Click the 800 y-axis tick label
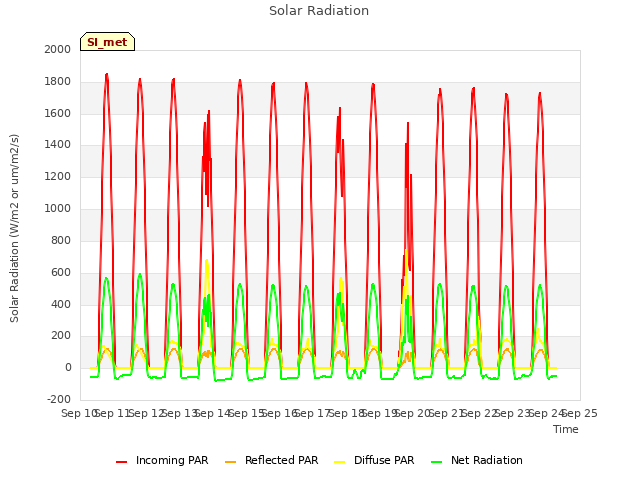This screenshot has height=480, width=640. 61,240
